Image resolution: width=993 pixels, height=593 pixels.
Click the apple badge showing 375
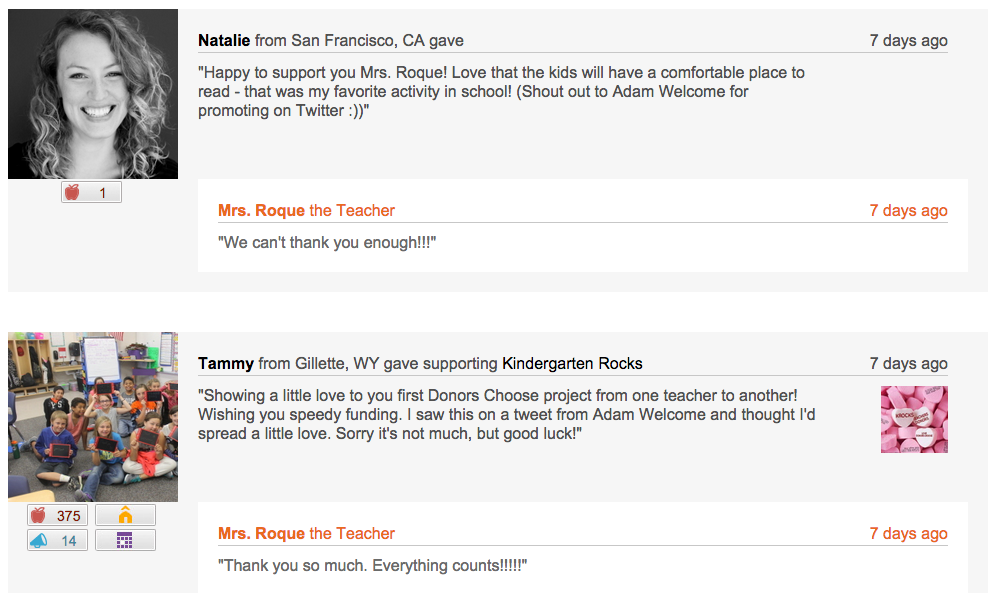(57, 515)
